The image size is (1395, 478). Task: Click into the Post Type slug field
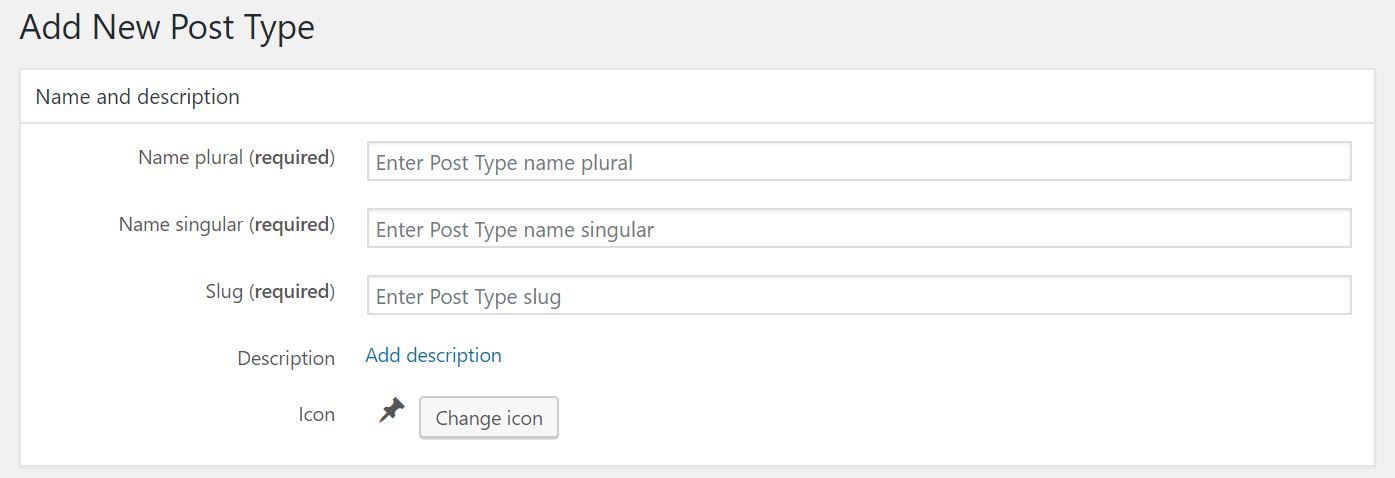tap(859, 296)
